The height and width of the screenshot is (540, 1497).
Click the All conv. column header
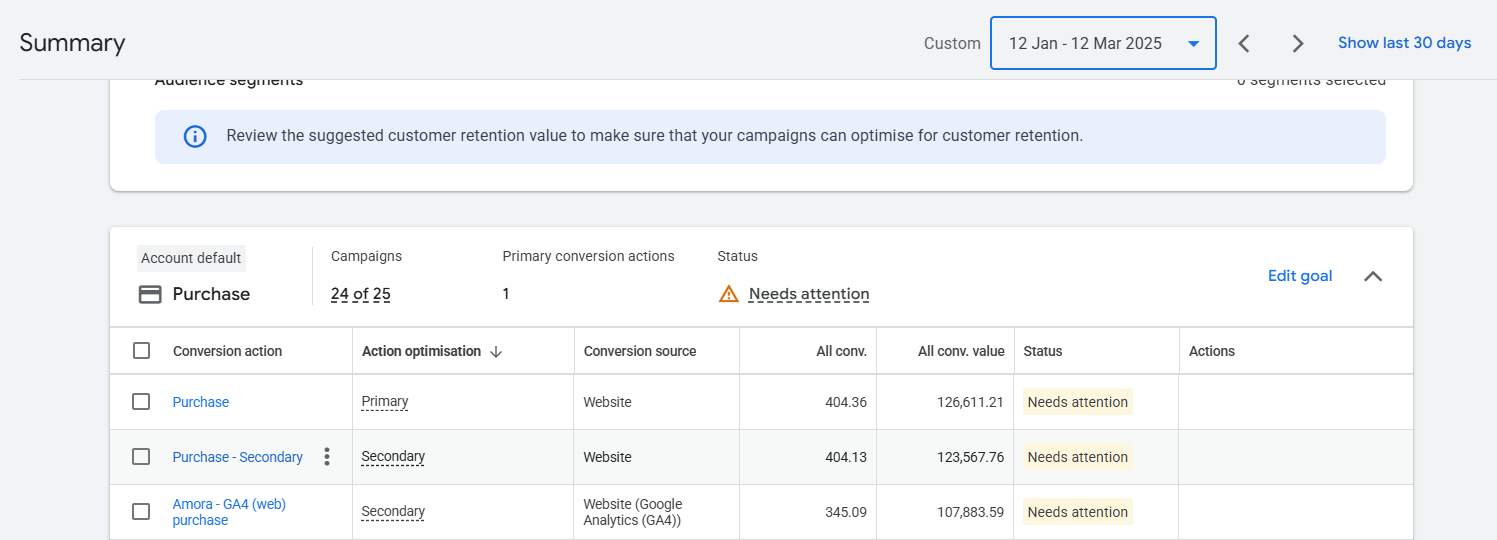pyautogui.click(x=841, y=351)
